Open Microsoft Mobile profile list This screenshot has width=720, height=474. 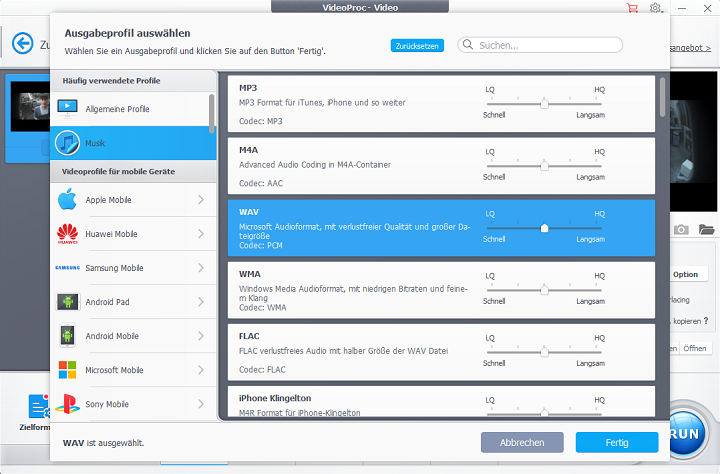coord(133,370)
